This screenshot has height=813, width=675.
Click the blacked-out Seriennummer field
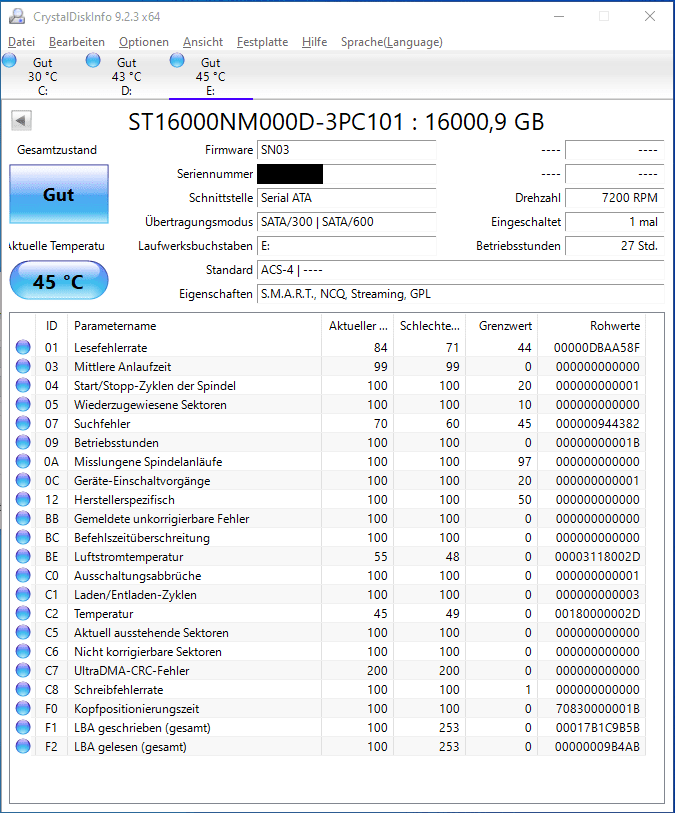[x=346, y=174]
